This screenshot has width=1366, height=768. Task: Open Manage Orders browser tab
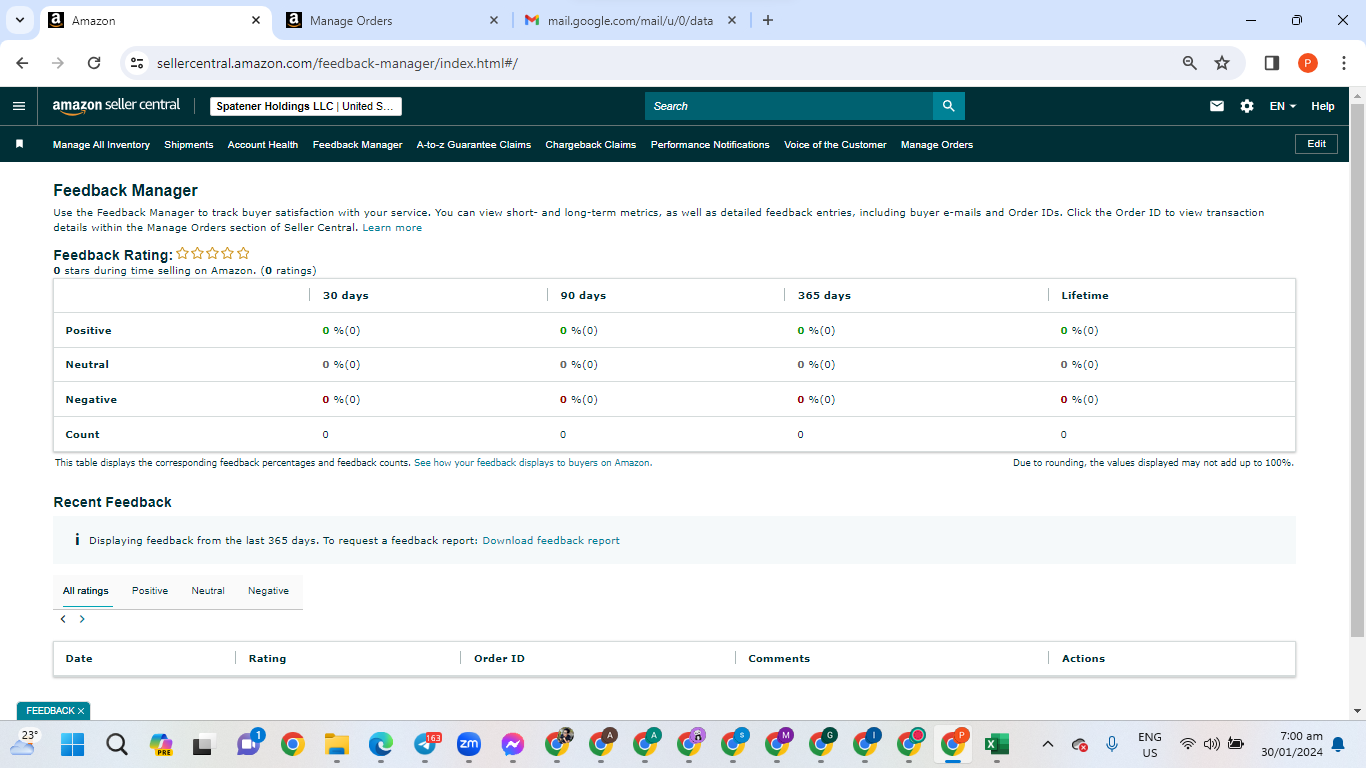[x=392, y=20]
